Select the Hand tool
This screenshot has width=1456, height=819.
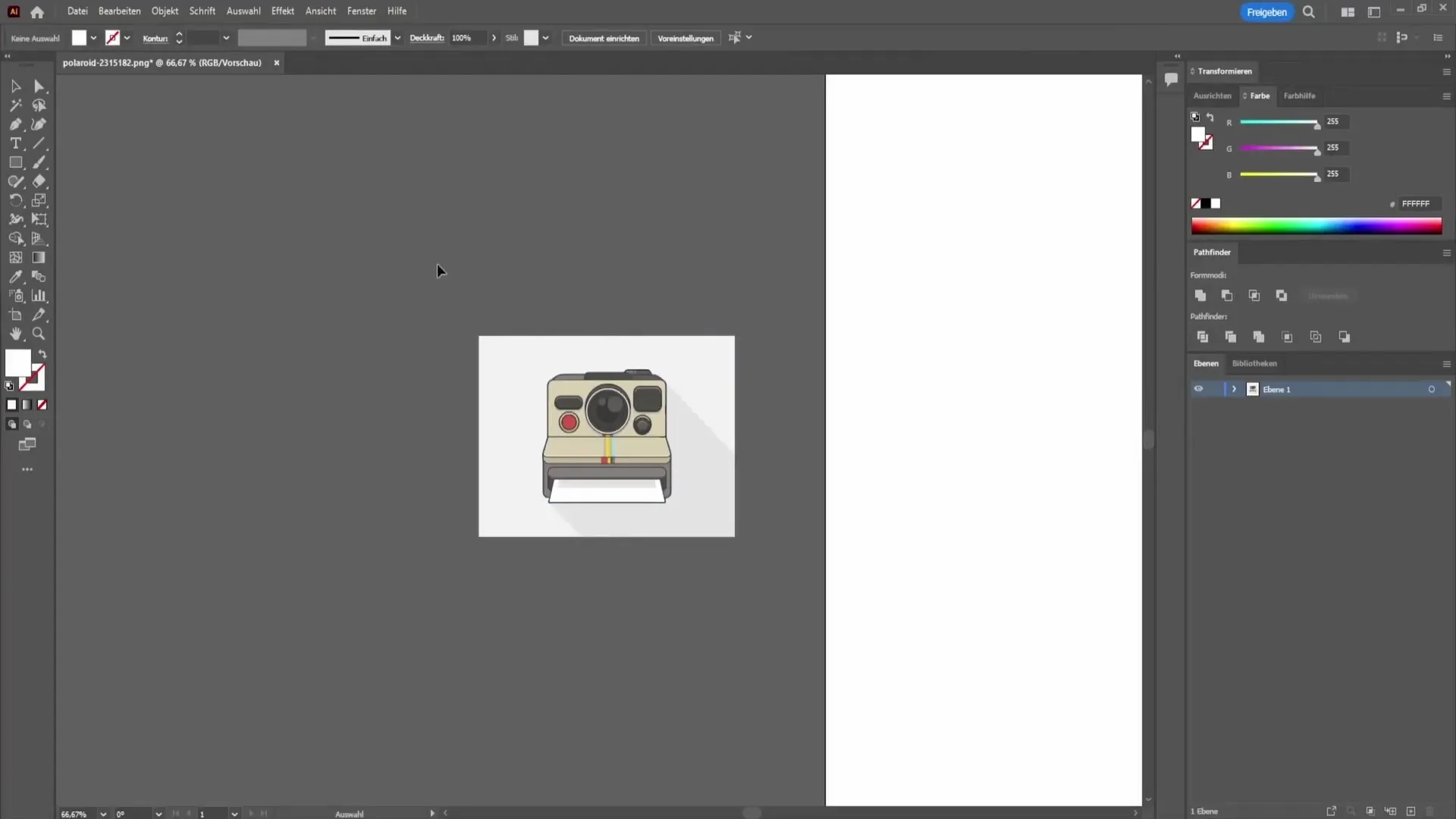coord(15,334)
